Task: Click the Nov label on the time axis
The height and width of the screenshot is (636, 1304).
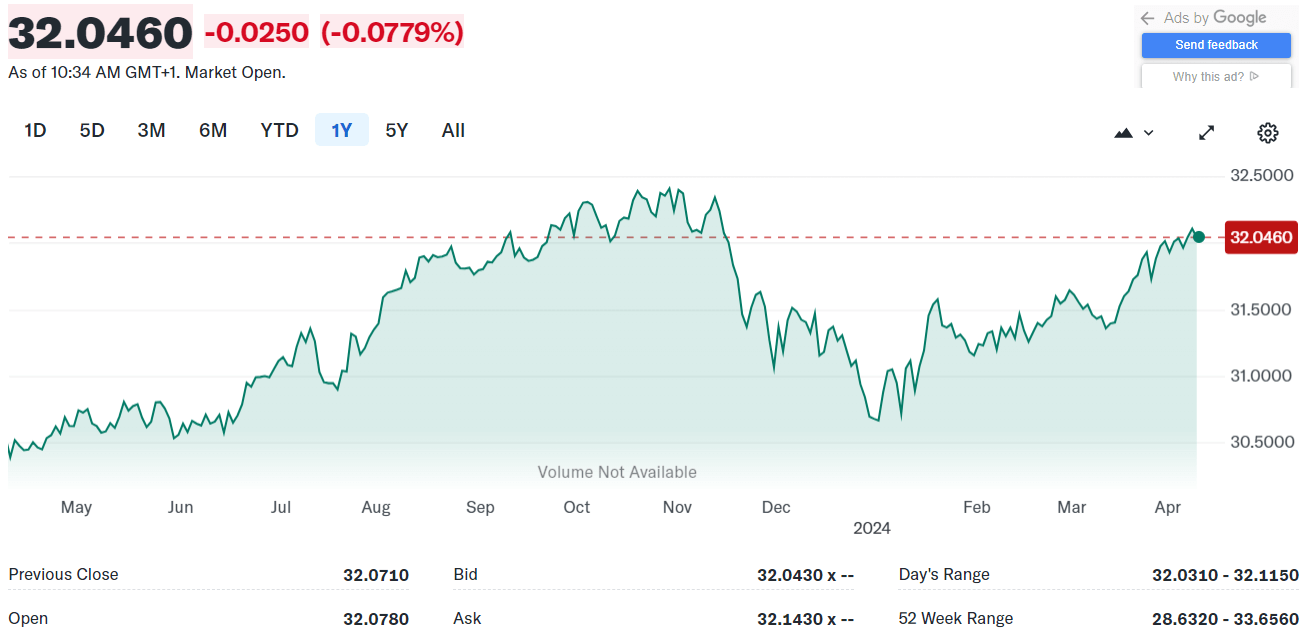Action: pyautogui.click(x=677, y=508)
